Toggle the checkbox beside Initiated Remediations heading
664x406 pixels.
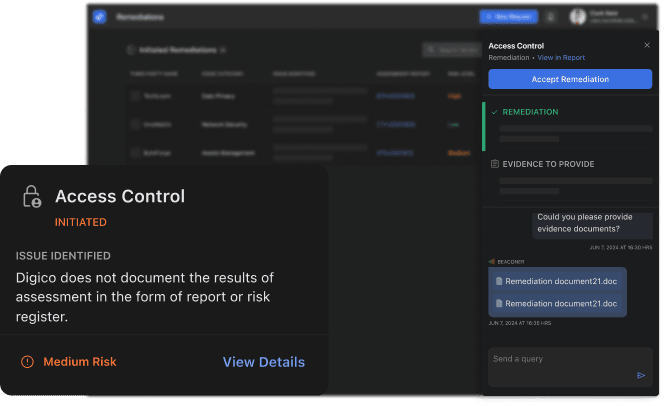click(x=130, y=49)
